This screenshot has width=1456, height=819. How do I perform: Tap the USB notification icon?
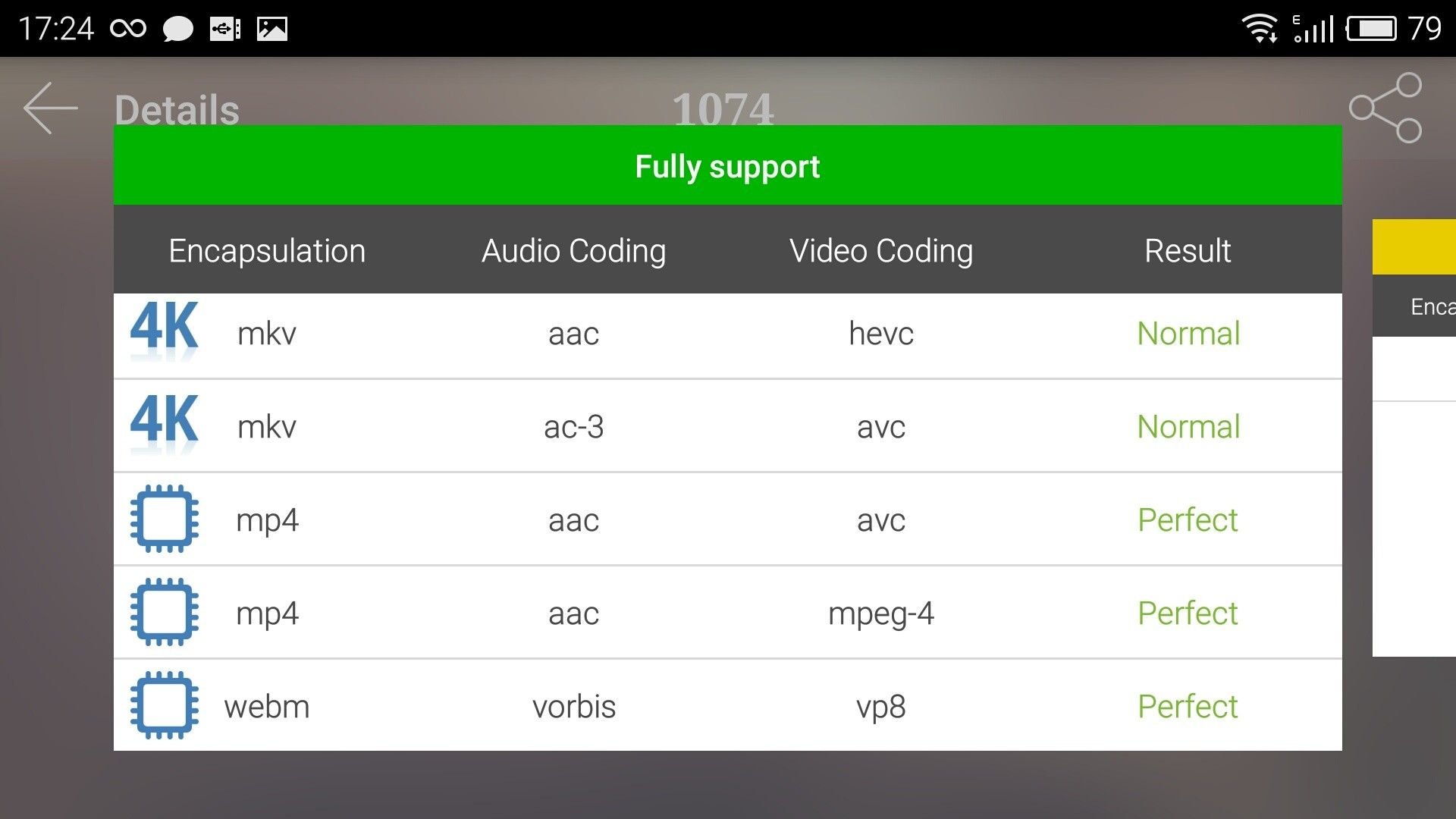point(225,29)
